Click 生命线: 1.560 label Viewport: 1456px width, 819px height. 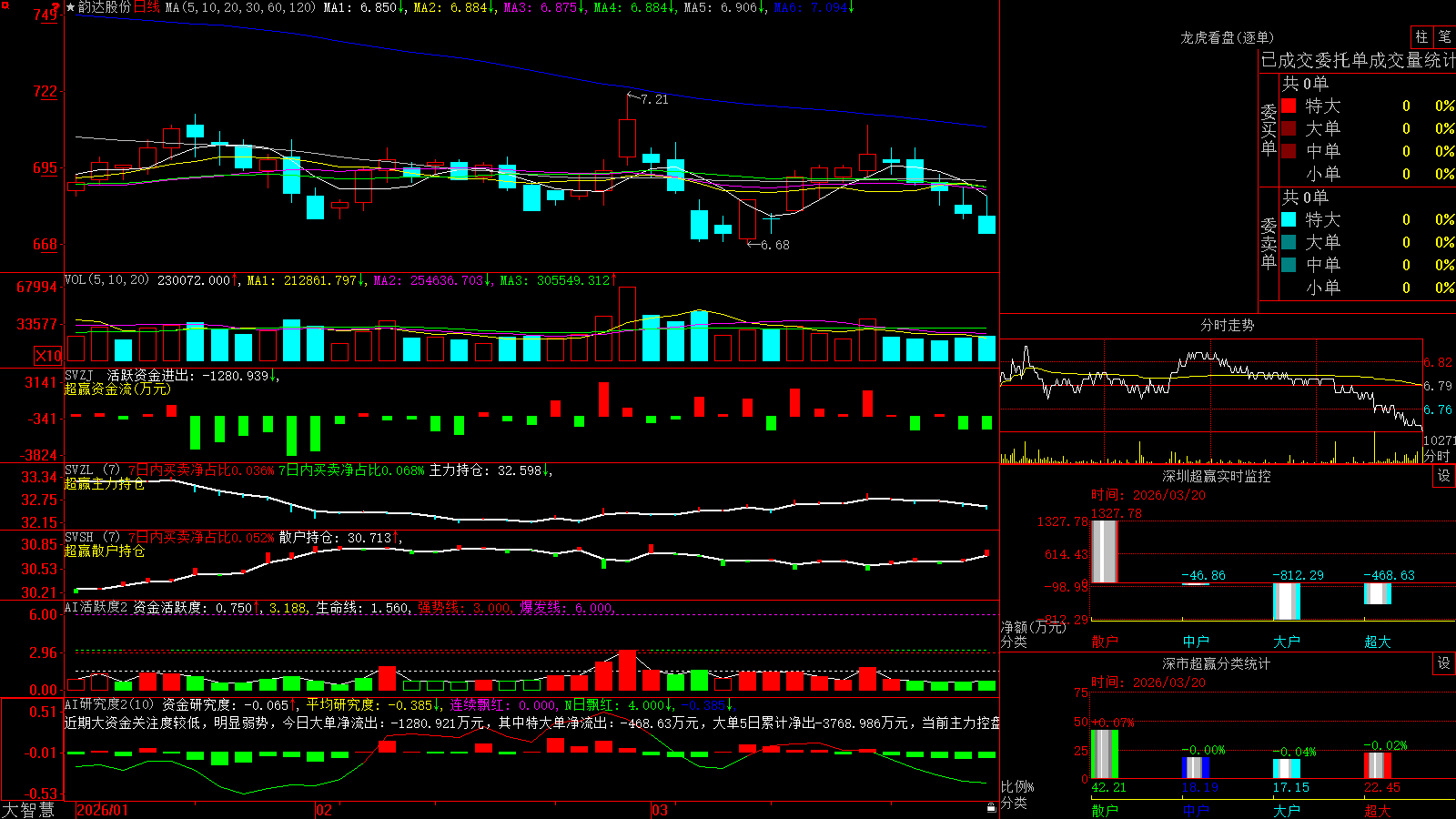click(x=362, y=607)
